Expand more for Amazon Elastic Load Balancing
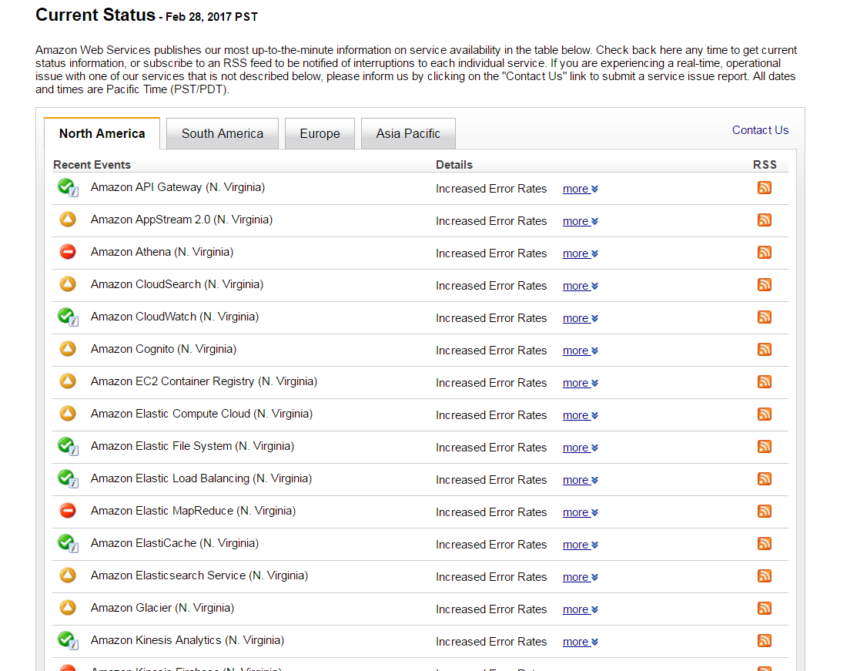The height and width of the screenshot is (671, 850). coord(580,480)
